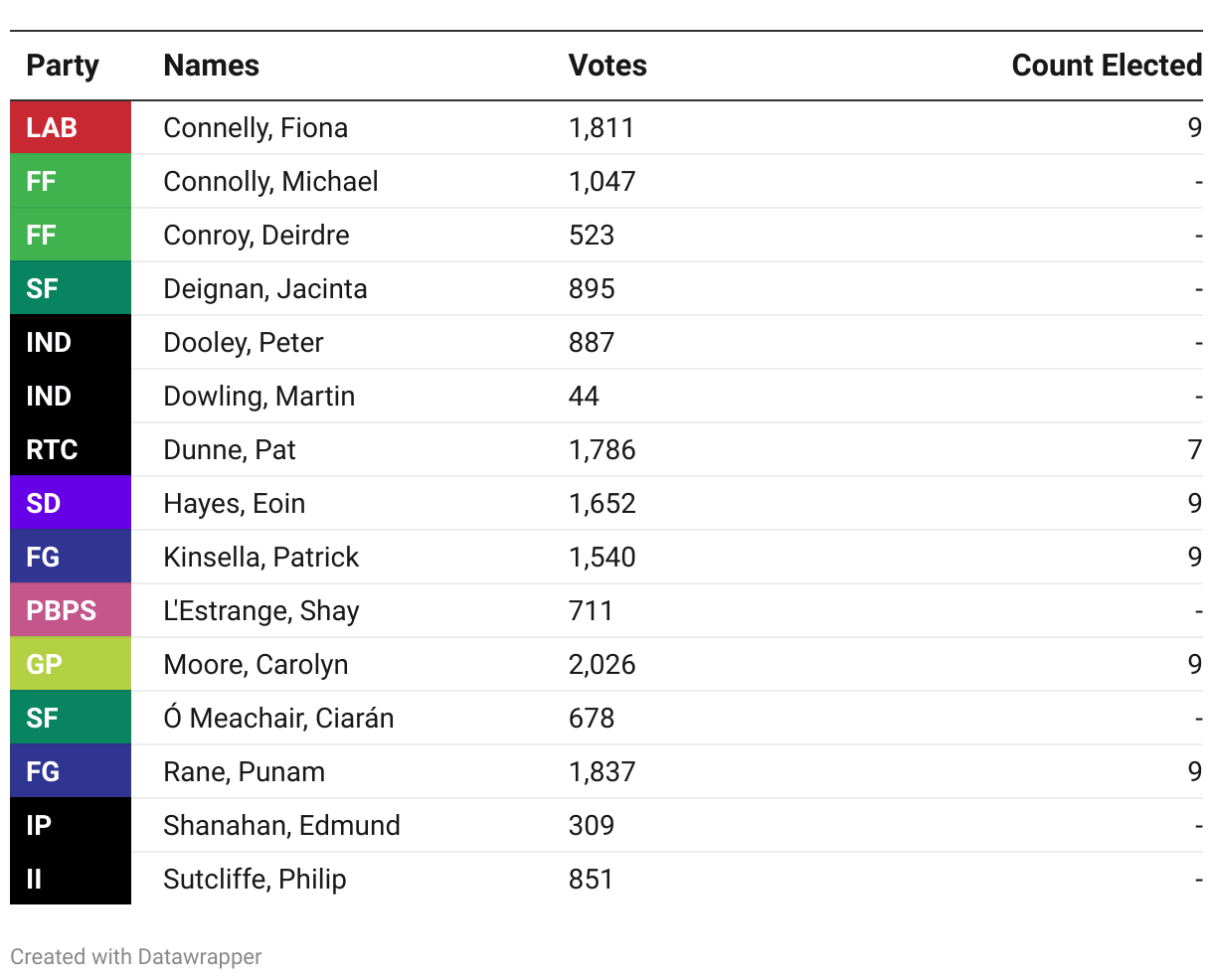1213x980 pixels.
Task: Select the name Moore, Carolyn
Action: (x=256, y=665)
